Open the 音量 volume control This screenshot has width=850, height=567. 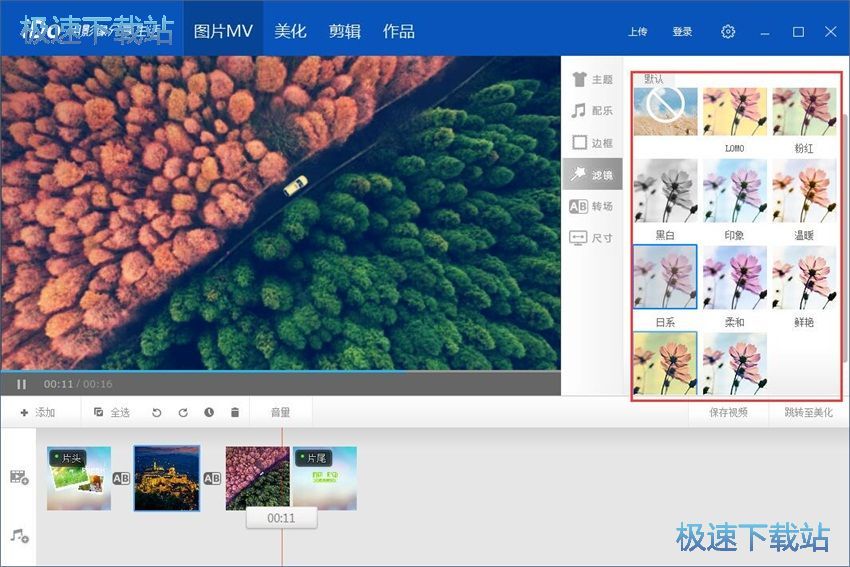point(280,413)
